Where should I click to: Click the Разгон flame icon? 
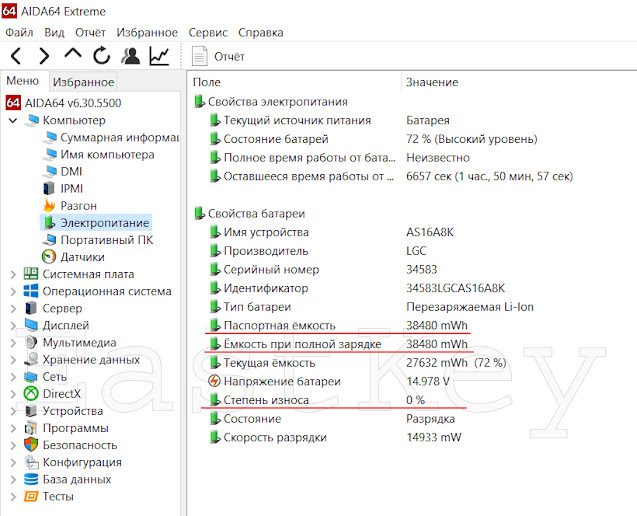(x=49, y=206)
